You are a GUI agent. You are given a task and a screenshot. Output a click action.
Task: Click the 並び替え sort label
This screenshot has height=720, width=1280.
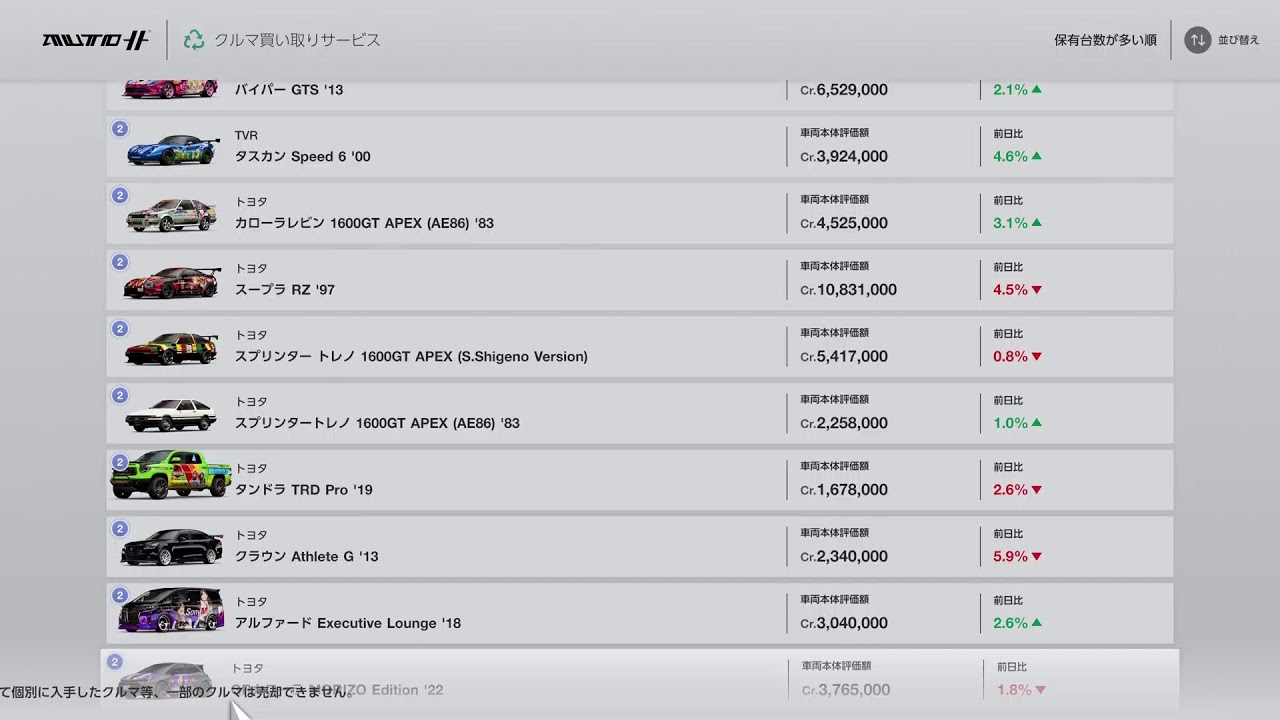click(1238, 40)
